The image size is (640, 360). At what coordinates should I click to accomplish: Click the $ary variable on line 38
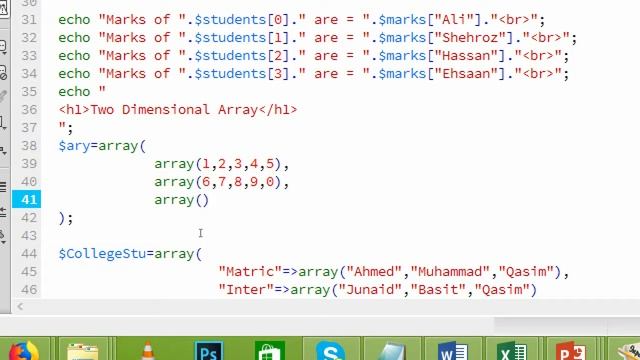click(x=74, y=146)
